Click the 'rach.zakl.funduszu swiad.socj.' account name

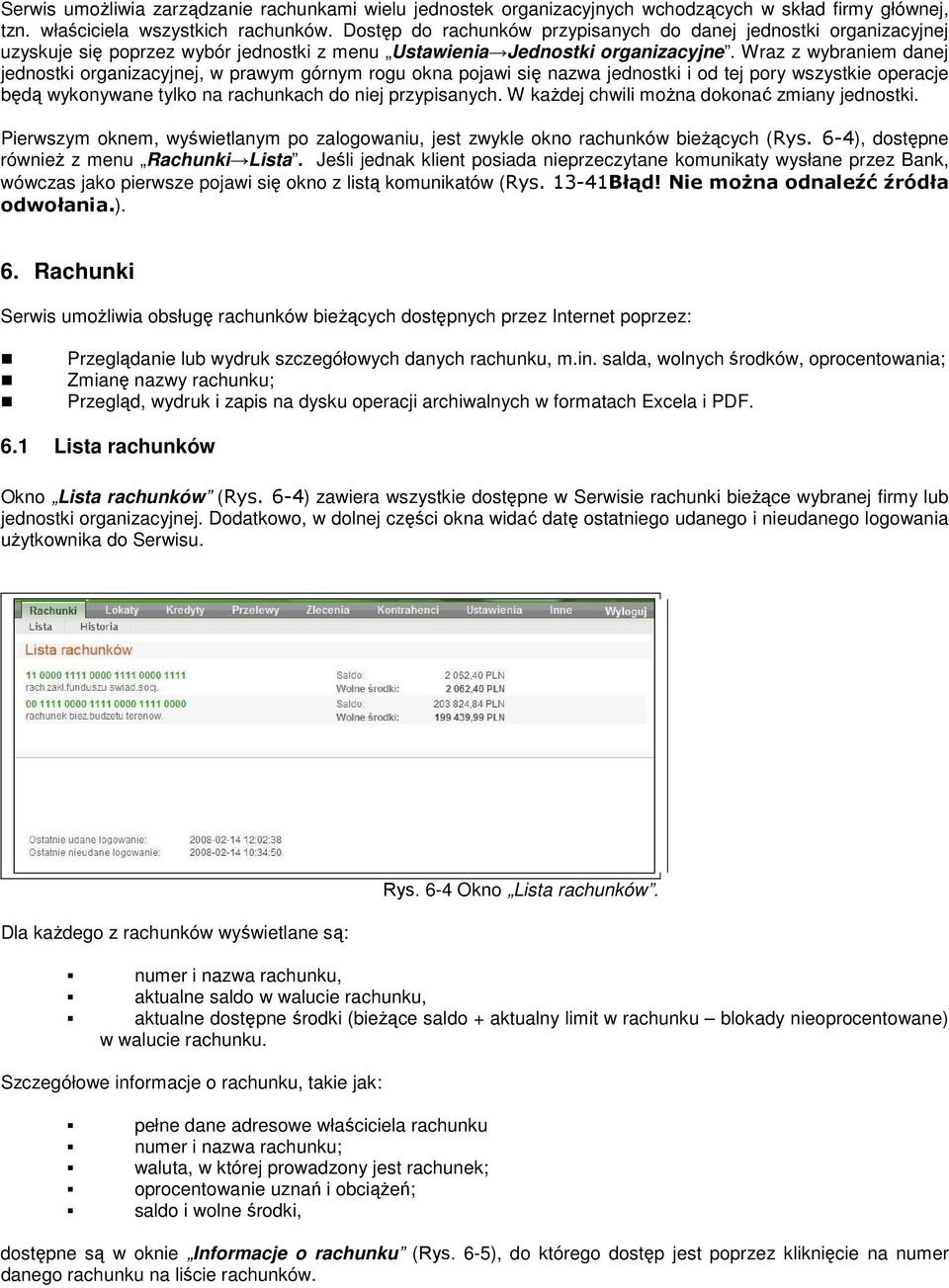(x=92, y=687)
